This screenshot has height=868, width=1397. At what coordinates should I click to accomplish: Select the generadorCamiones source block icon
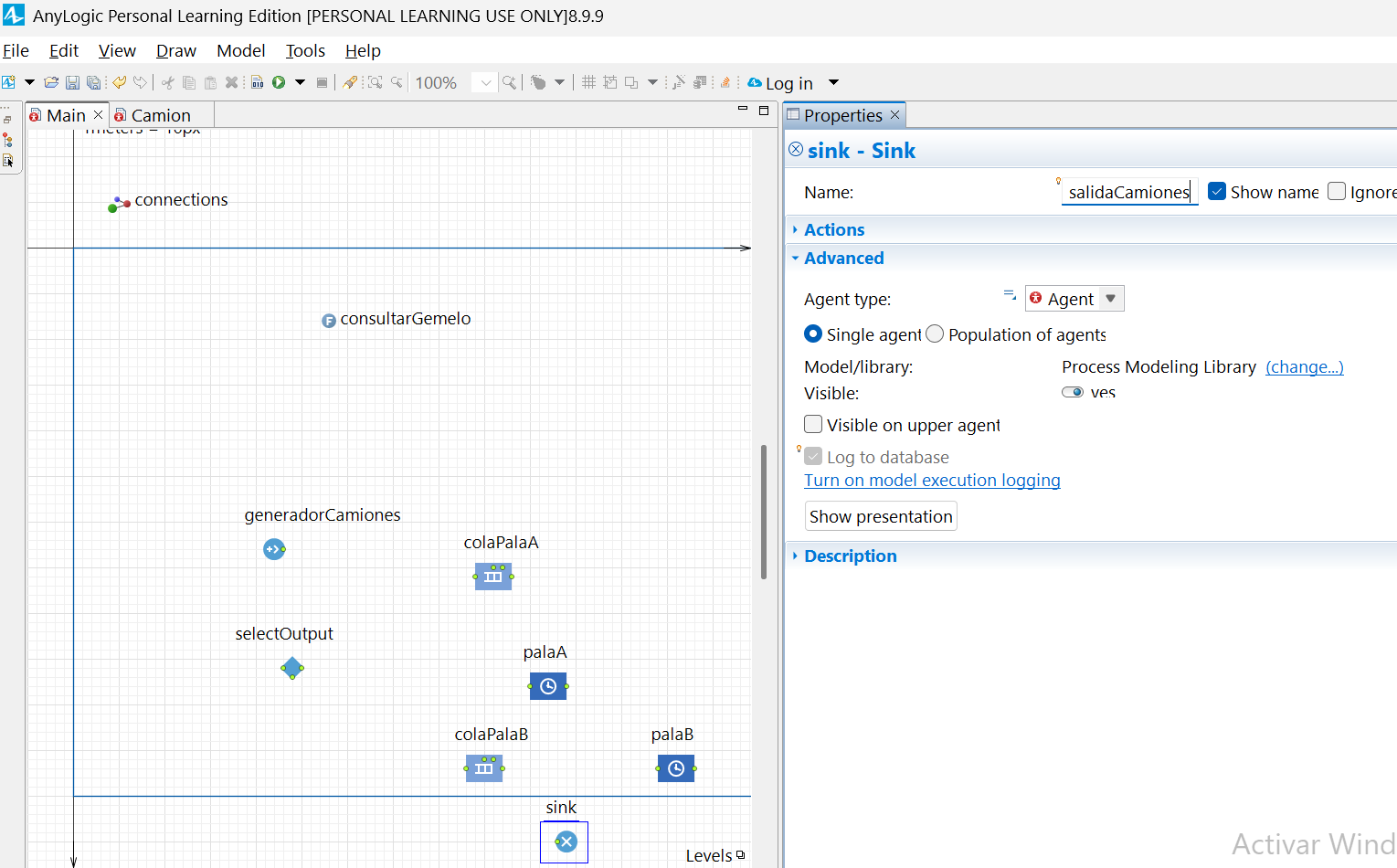point(274,549)
